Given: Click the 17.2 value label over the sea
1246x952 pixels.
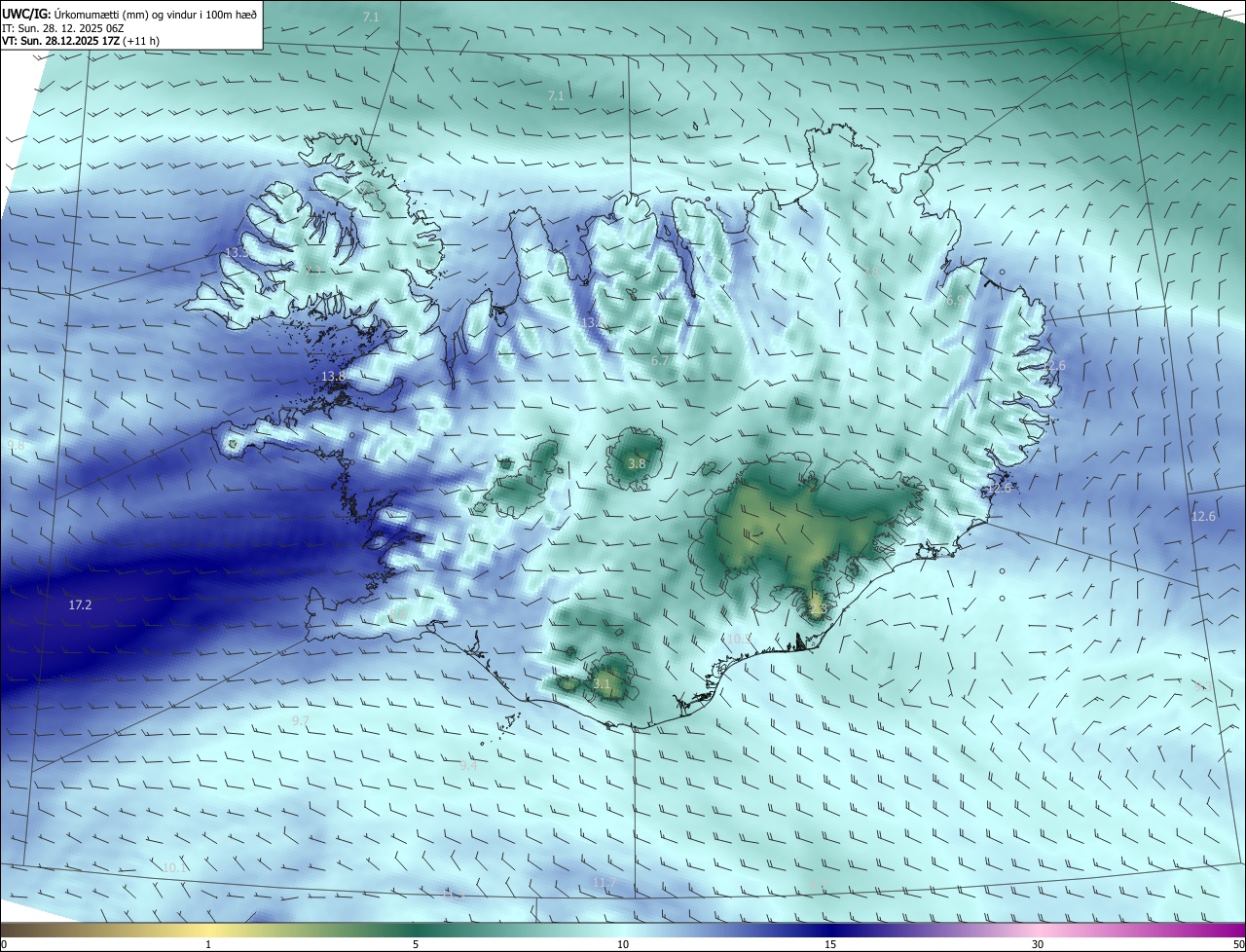Looking at the screenshot, I should click(x=80, y=604).
